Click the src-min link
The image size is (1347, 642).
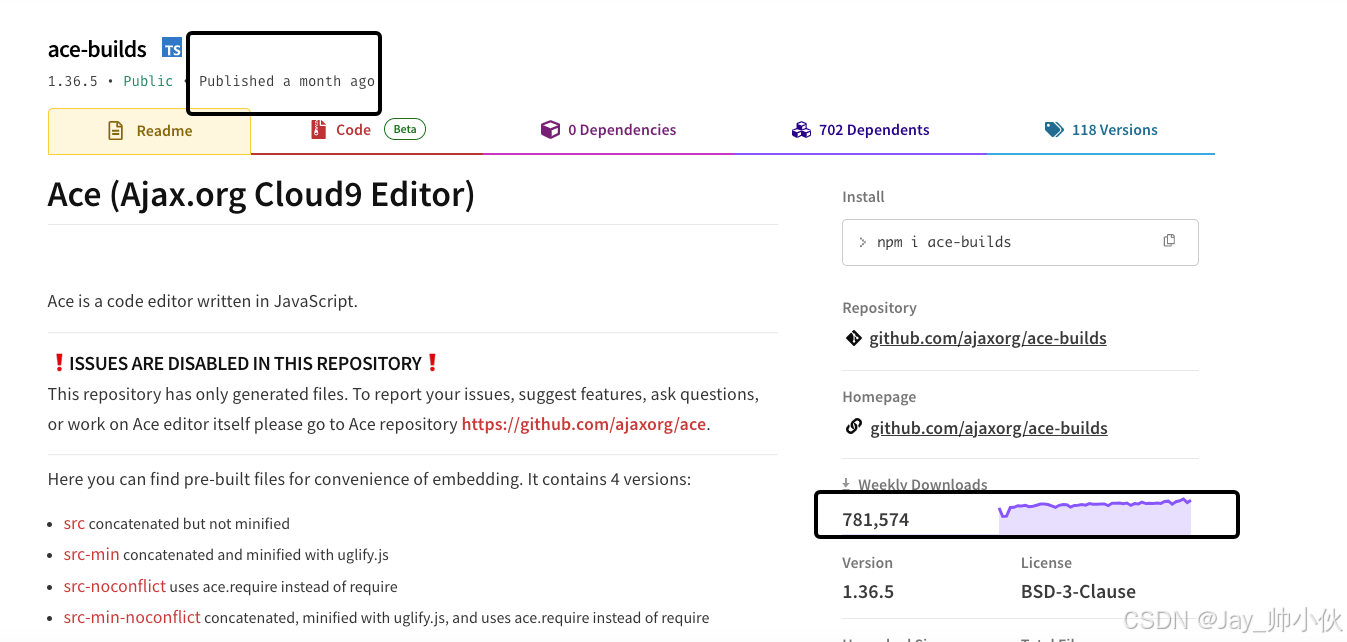pyautogui.click(x=91, y=554)
